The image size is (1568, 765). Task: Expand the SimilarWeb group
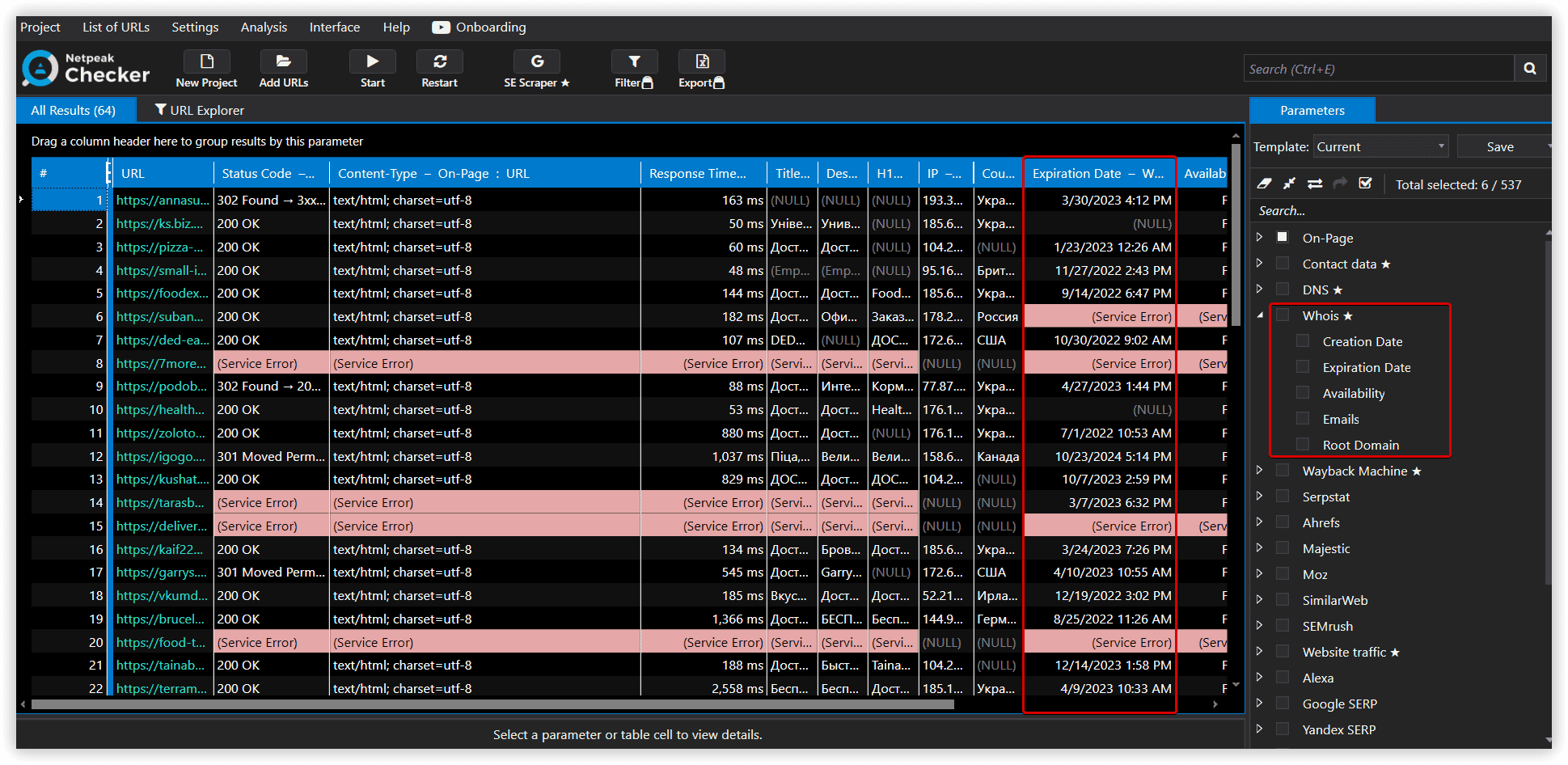[x=1260, y=600]
